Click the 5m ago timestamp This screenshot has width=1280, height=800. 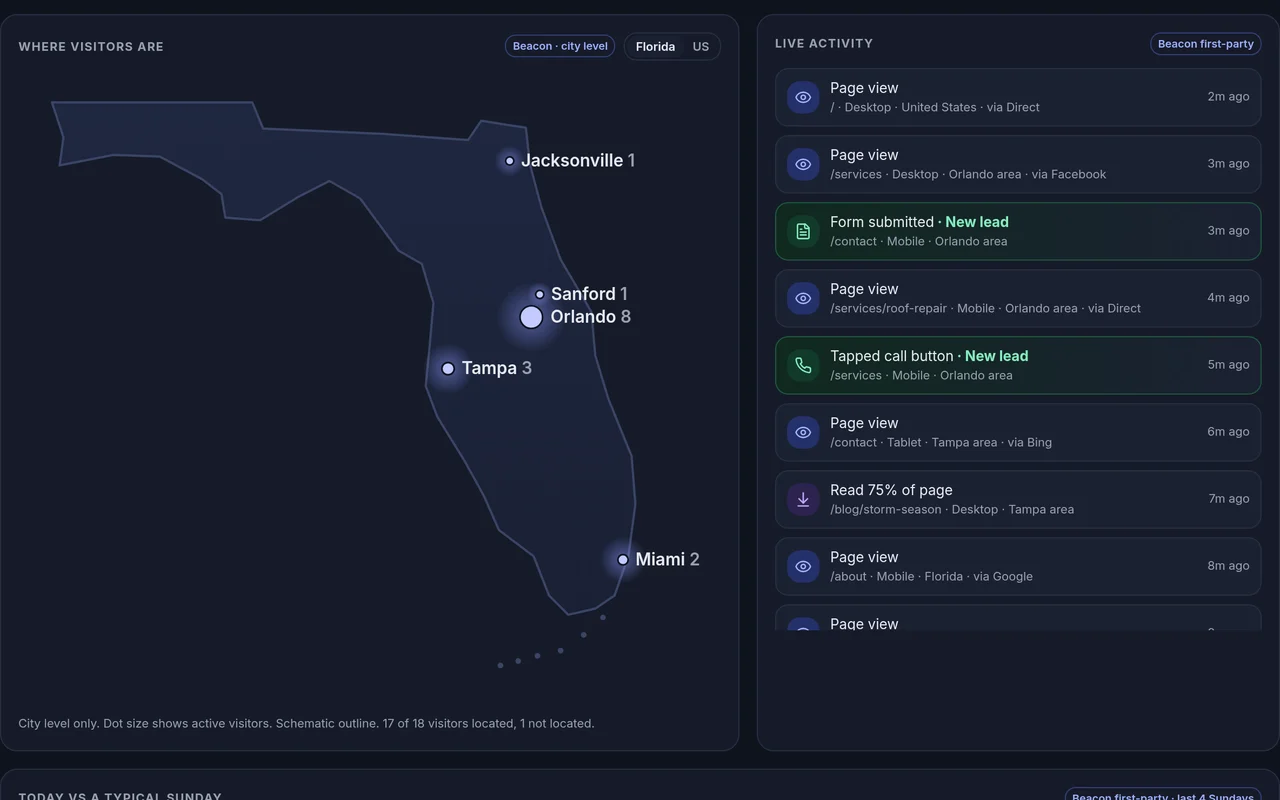point(1228,365)
